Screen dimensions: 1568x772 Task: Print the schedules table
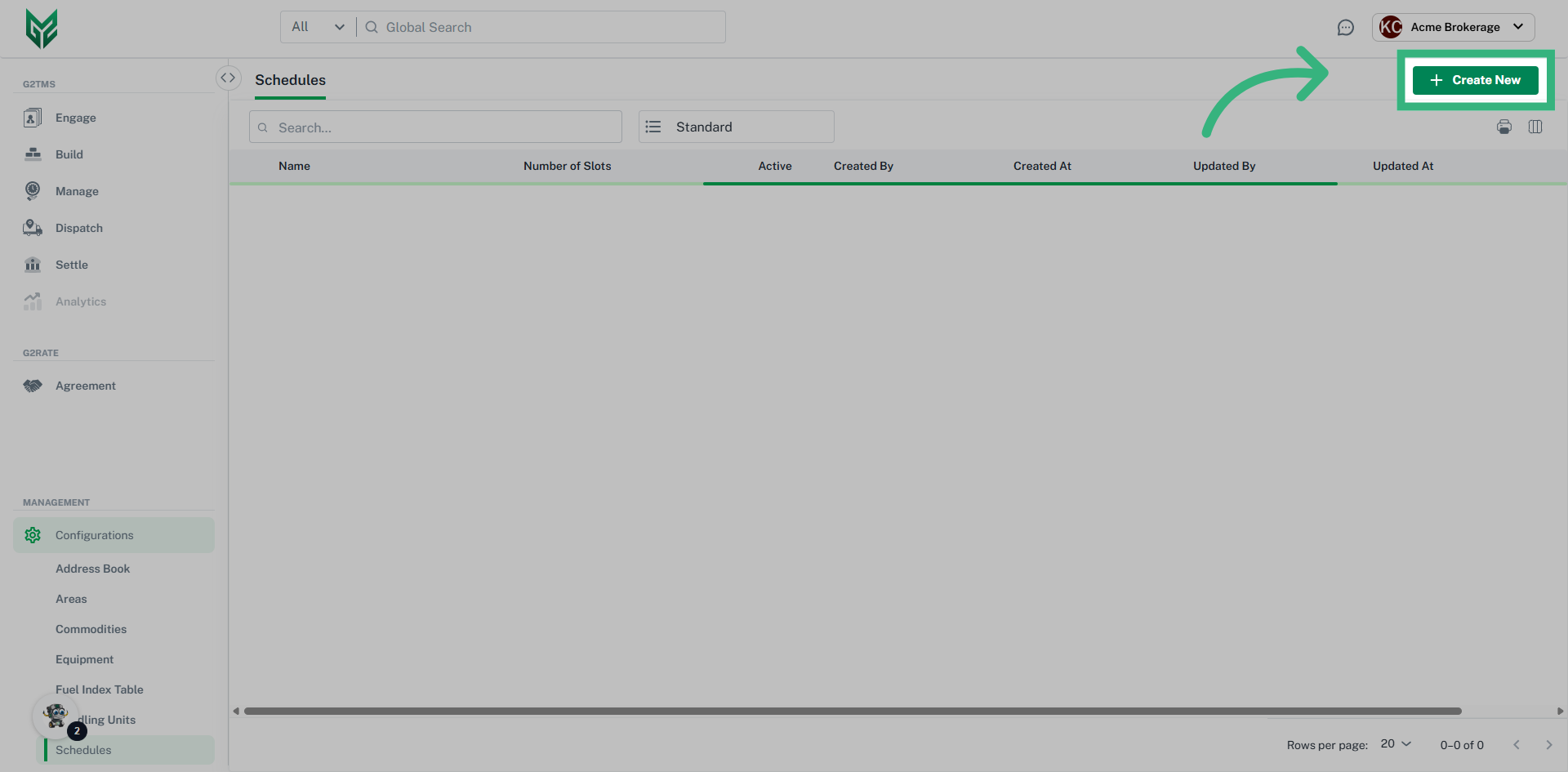point(1504,127)
